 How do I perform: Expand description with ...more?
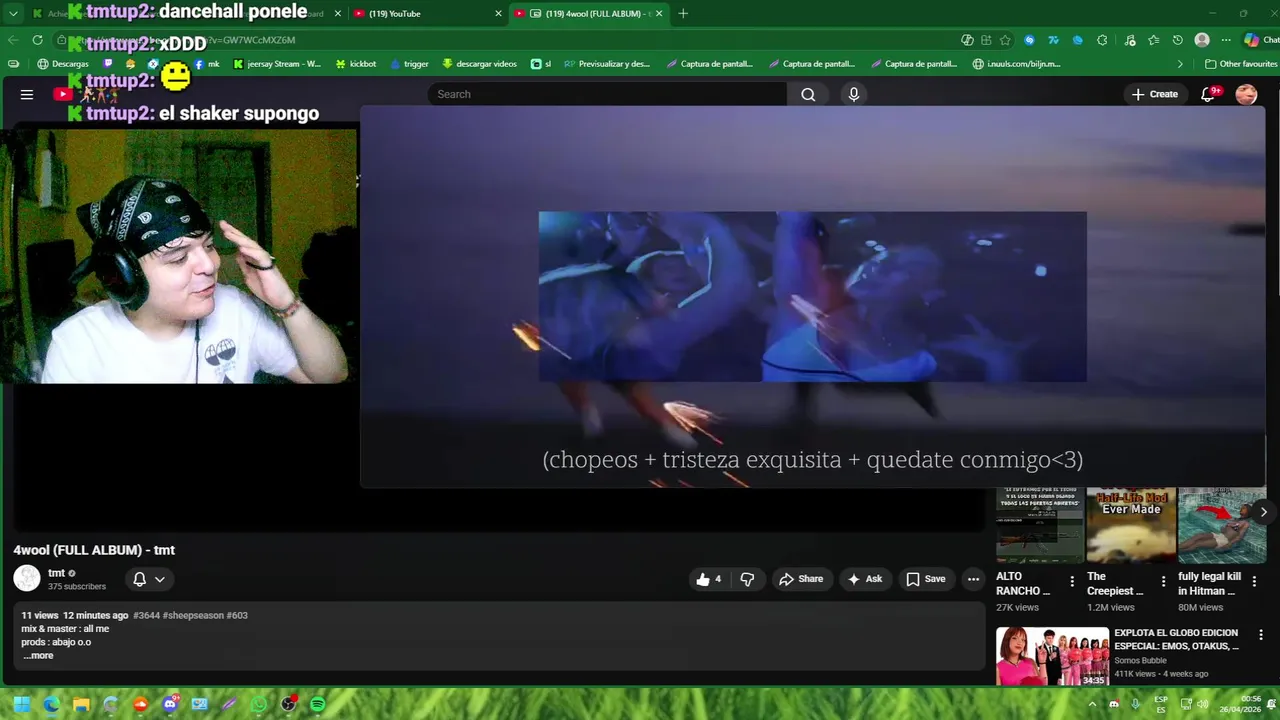[38, 656]
